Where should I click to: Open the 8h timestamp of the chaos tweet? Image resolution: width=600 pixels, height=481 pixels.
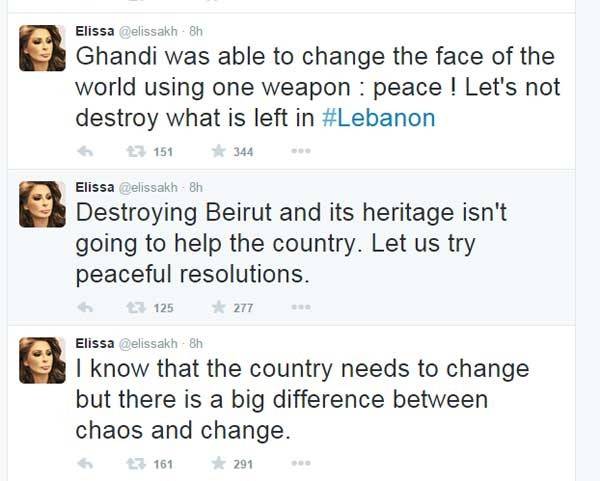195,343
